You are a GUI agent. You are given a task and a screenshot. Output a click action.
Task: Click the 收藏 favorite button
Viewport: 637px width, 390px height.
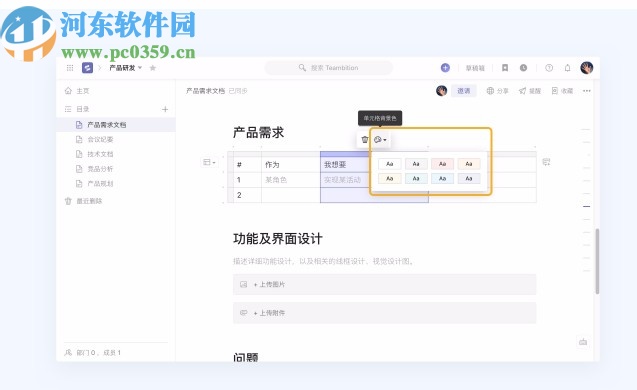pyautogui.click(x=562, y=91)
